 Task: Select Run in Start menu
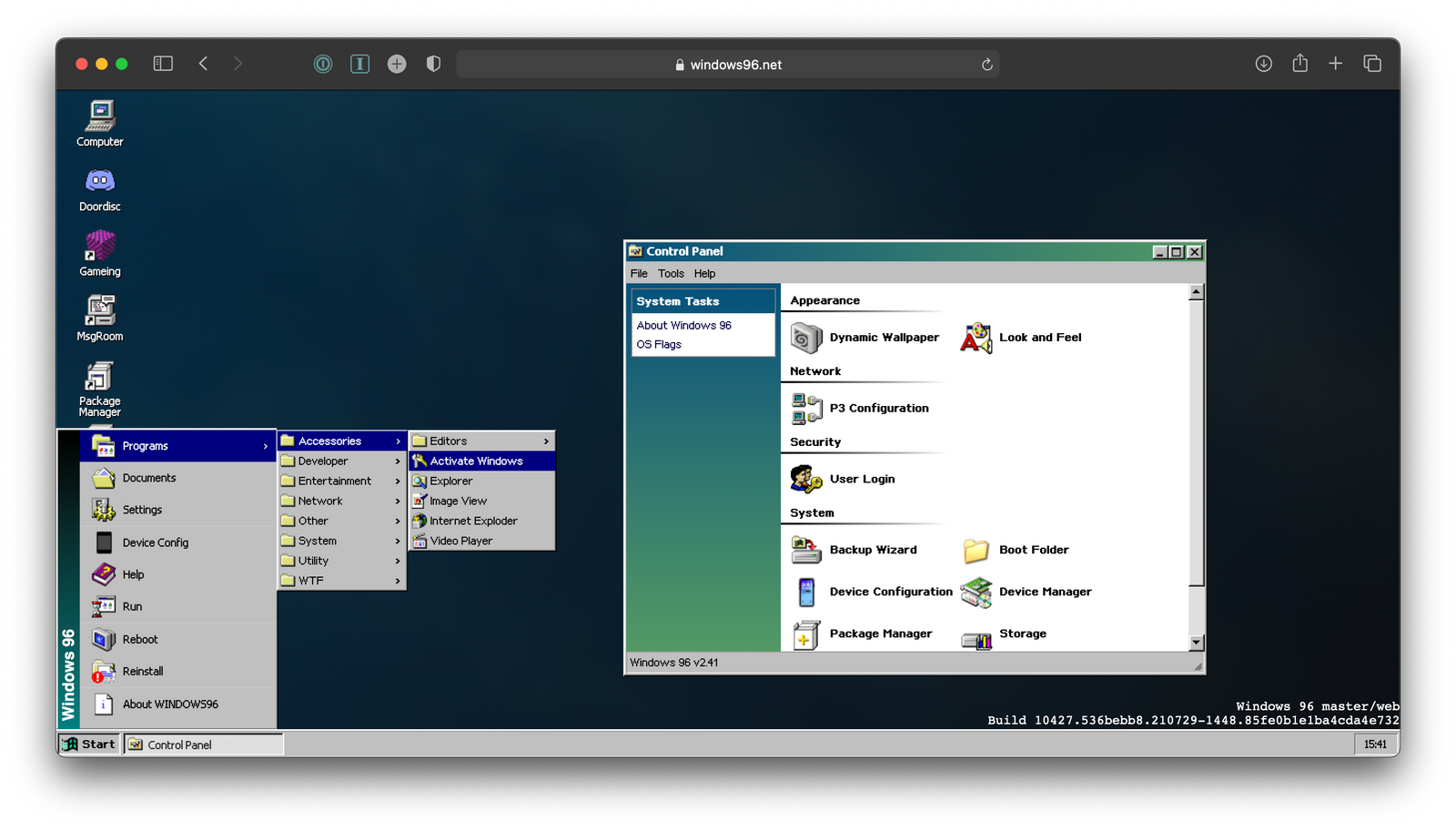[x=178, y=607]
